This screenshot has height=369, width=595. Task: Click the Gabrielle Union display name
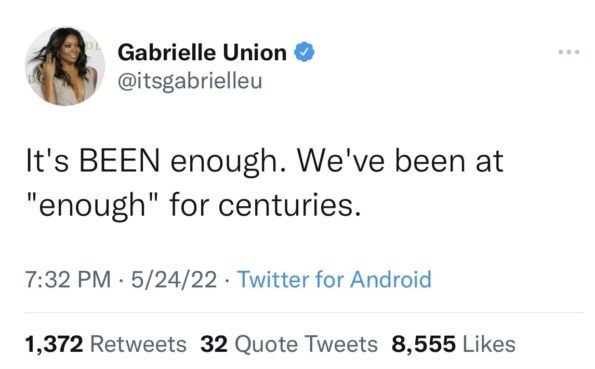click(x=202, y=52)
